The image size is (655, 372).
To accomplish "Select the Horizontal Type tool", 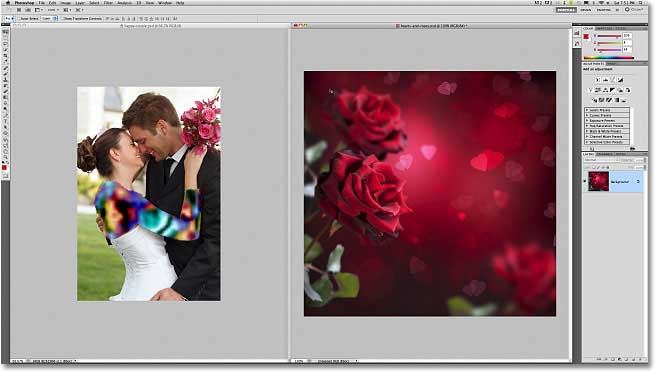I will pos(5,121).
